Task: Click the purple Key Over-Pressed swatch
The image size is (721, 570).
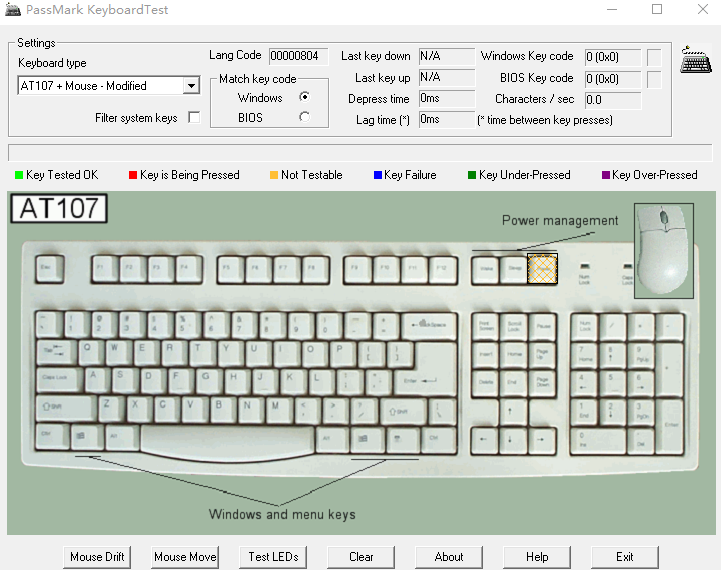Action: point(606,175)
